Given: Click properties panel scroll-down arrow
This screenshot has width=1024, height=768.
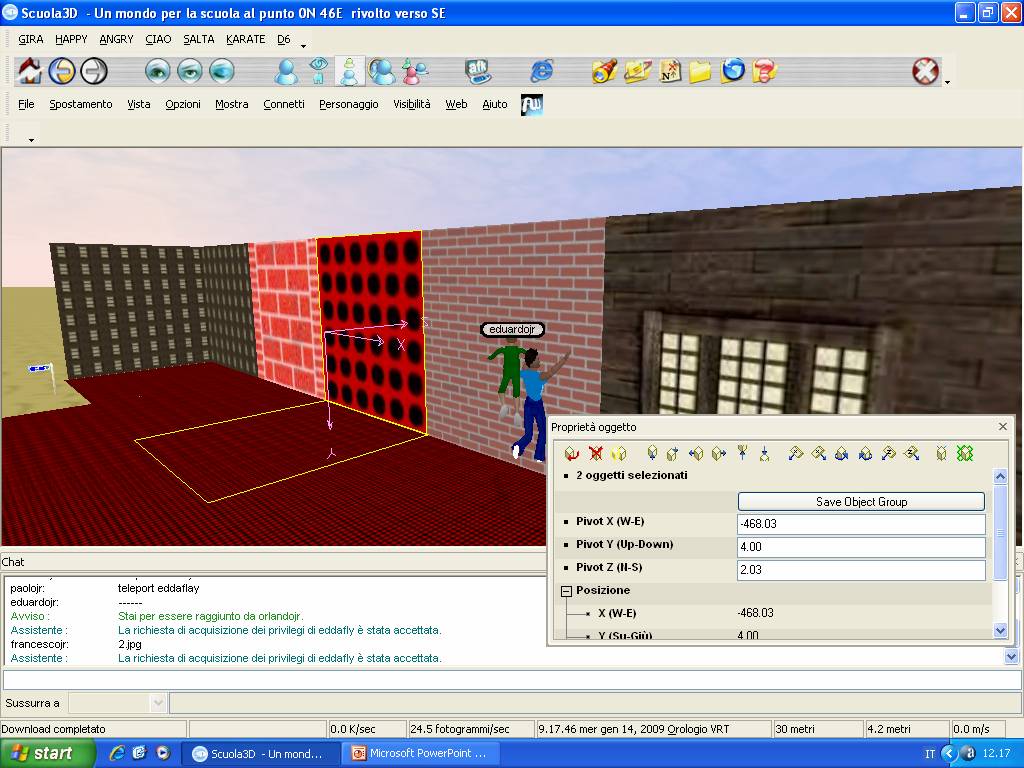Looking at the screenshot, I should click(1000, 630).
